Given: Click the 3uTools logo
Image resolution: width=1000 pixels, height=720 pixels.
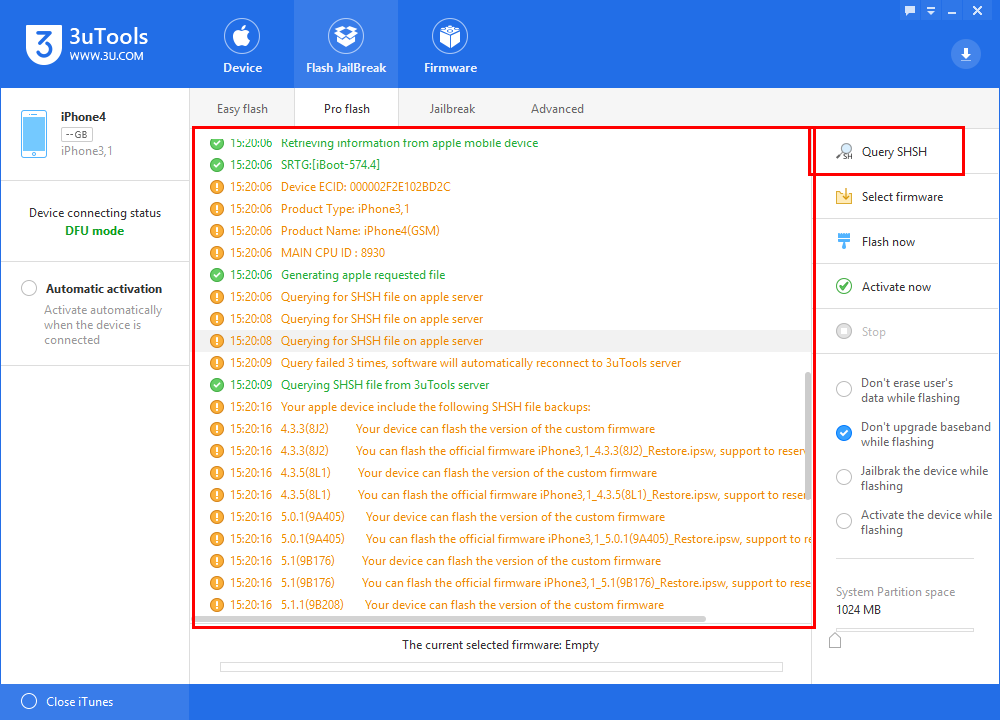Looking at the screenshot, I should pos(87,45).
